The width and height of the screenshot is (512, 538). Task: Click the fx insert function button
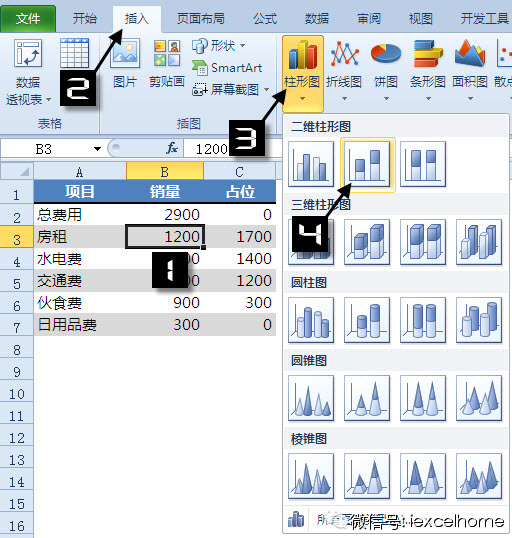[172, 149]
